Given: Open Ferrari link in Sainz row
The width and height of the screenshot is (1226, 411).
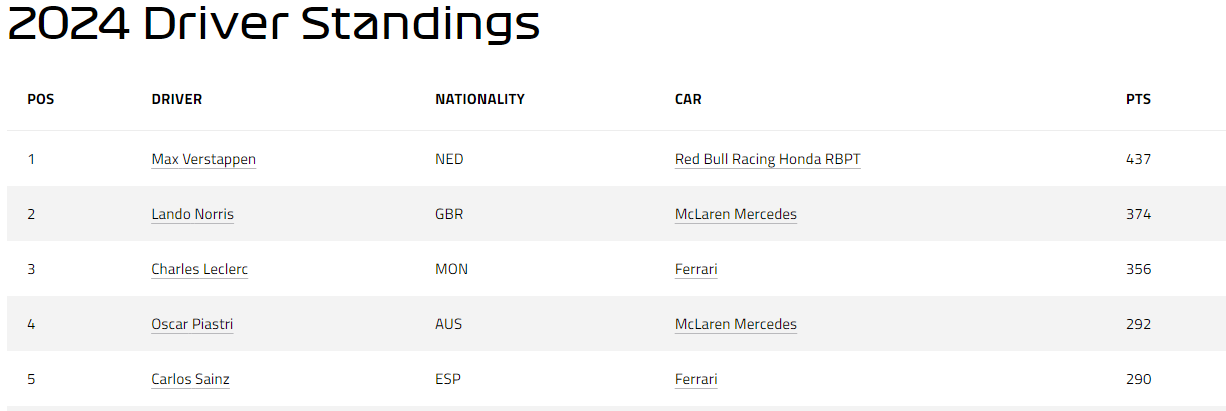Looking at the screenshot, I should (x=696, y=379).
